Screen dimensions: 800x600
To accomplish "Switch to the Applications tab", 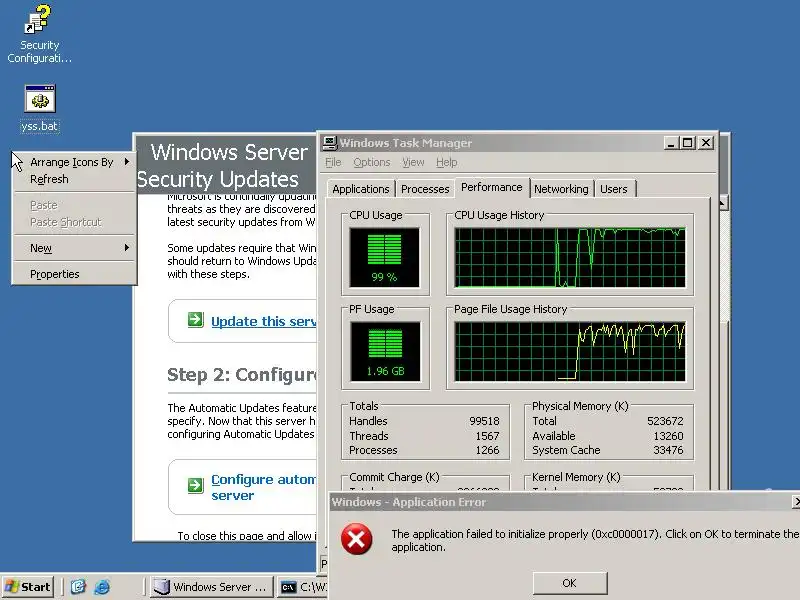I will (x=361, y=189).
